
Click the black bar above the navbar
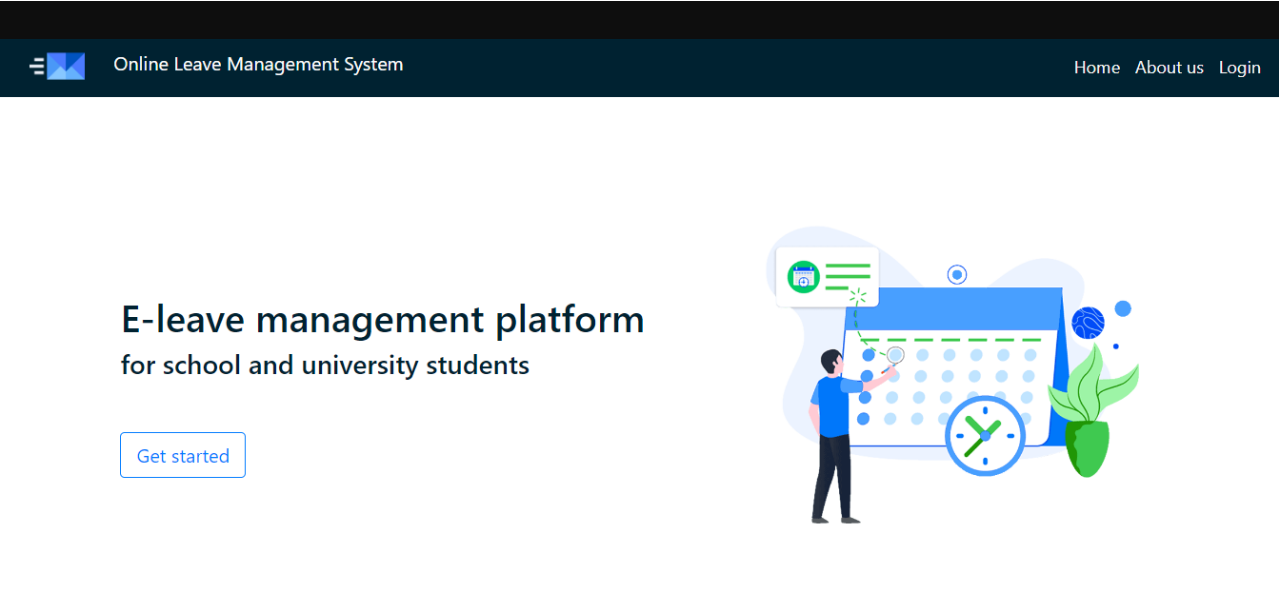639,19
